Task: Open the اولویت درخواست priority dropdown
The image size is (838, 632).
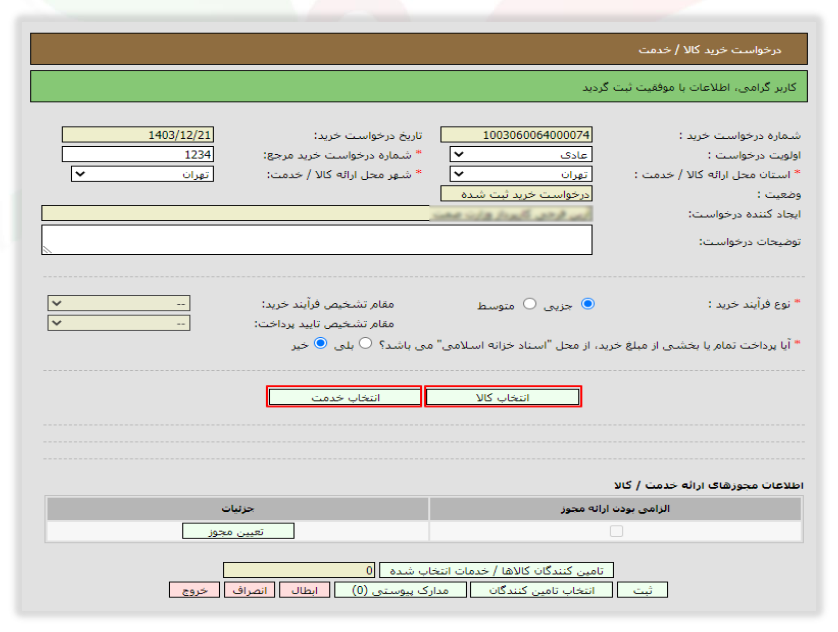Action: coord(521,155)
